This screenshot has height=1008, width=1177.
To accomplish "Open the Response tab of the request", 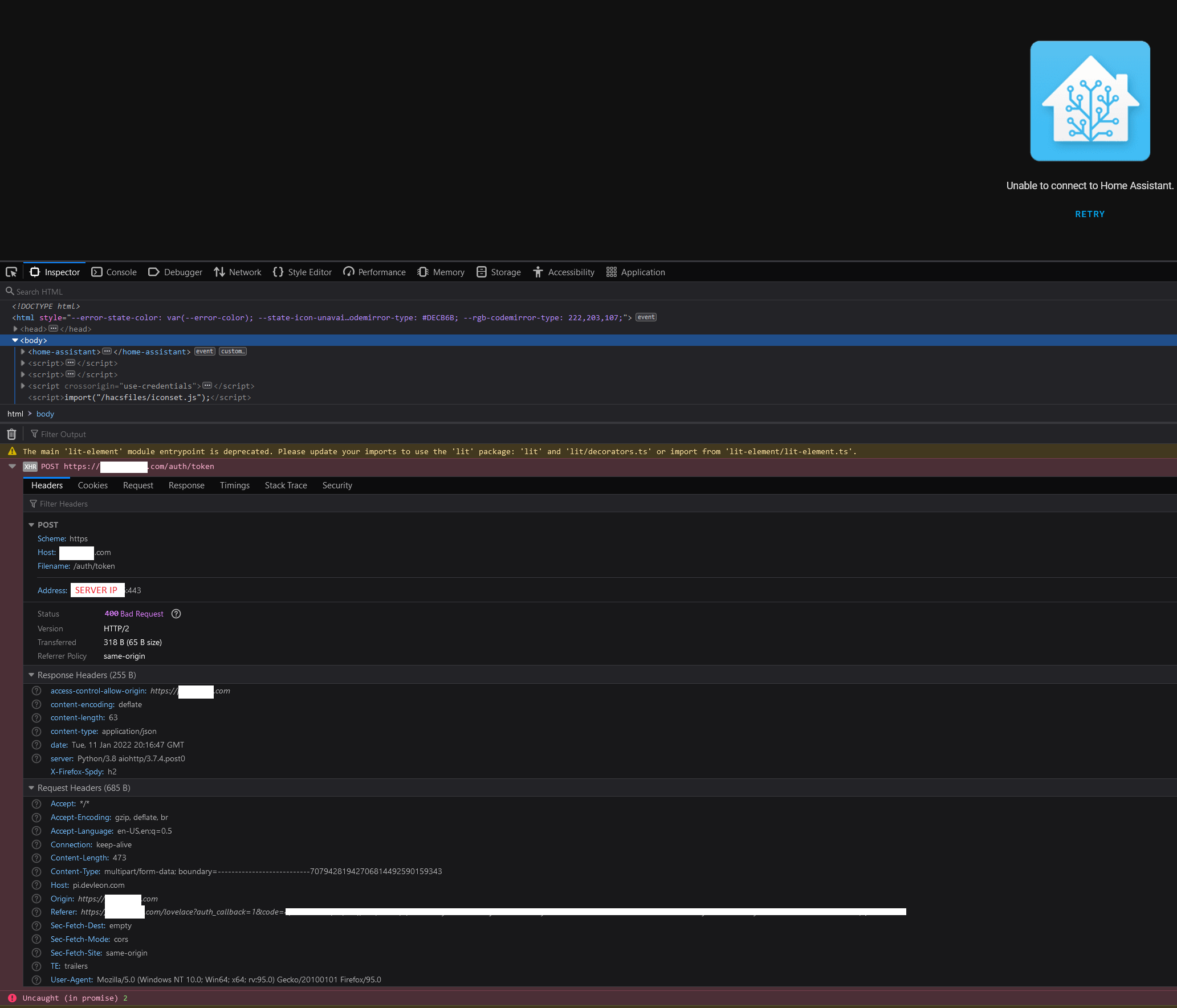I will (x=186, y=485).
